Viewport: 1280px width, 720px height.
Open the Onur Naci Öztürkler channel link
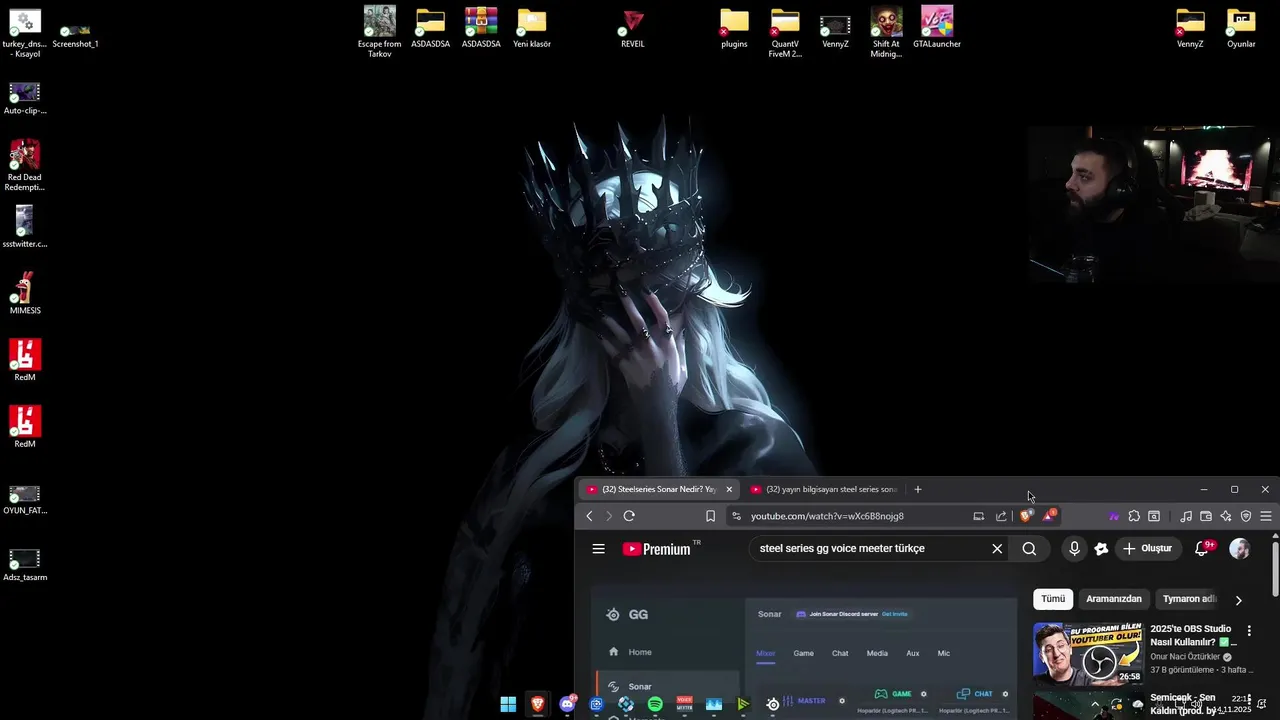[x=1185, y=657]
